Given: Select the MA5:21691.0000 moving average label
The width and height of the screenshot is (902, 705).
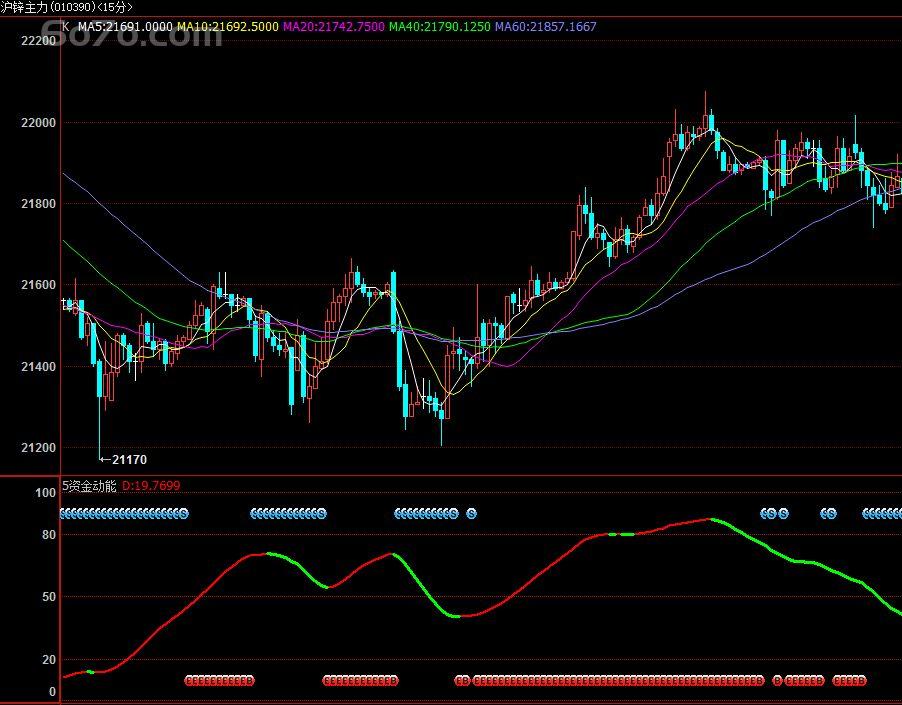Looking at the screenshot, I should tap(125, 26).
